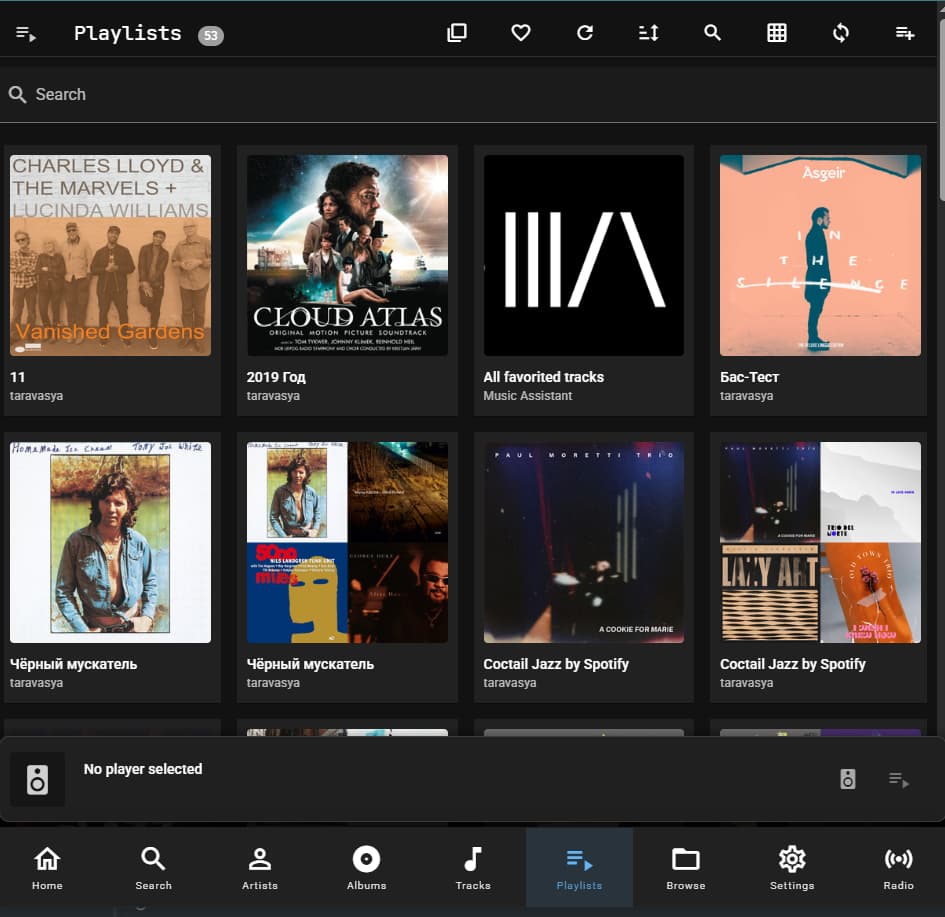Click the "11" playlist title
This screenshot has width=945, height=917.
[x=17, y=377]
